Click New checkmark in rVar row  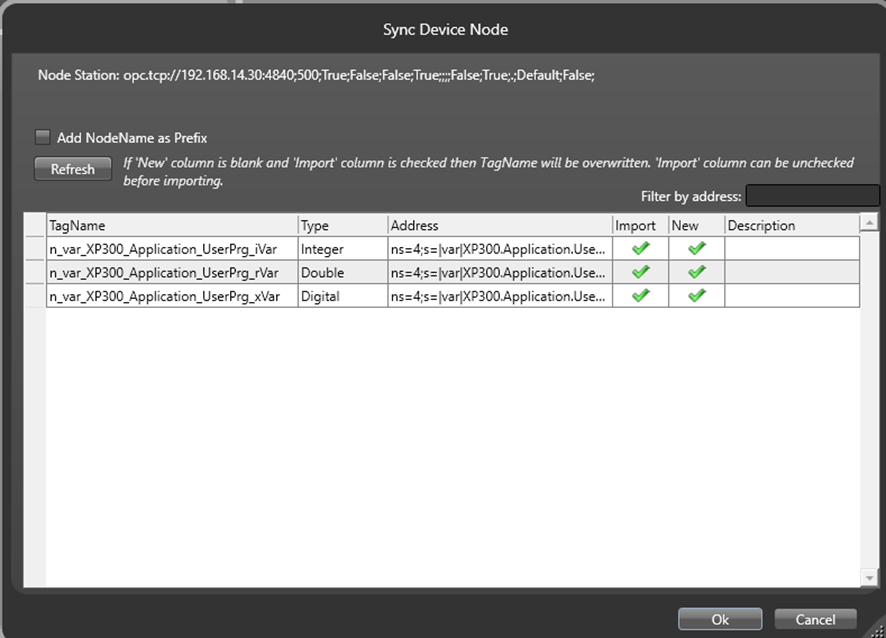tap(697, 272)
